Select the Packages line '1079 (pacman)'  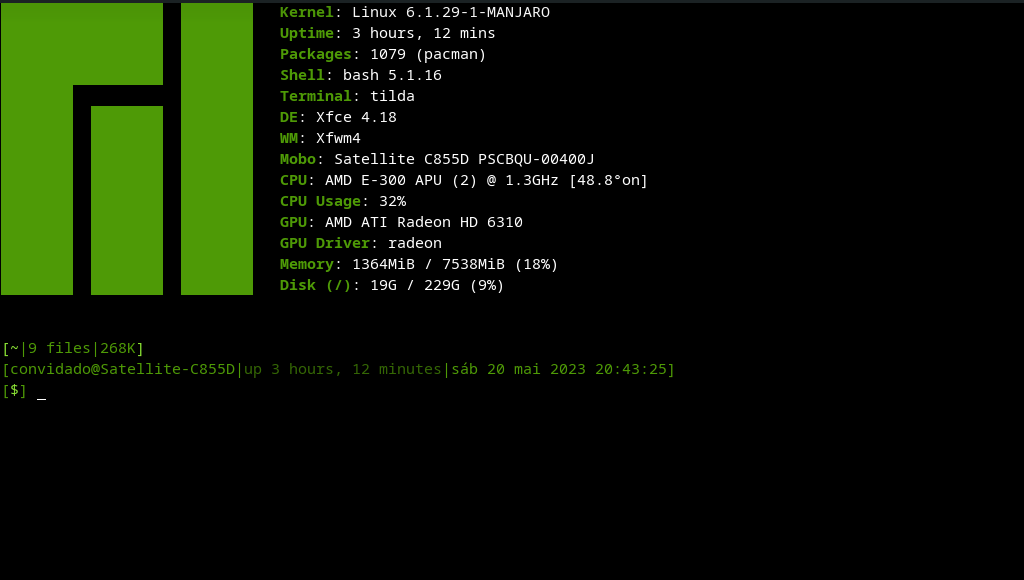click(383, 54)
